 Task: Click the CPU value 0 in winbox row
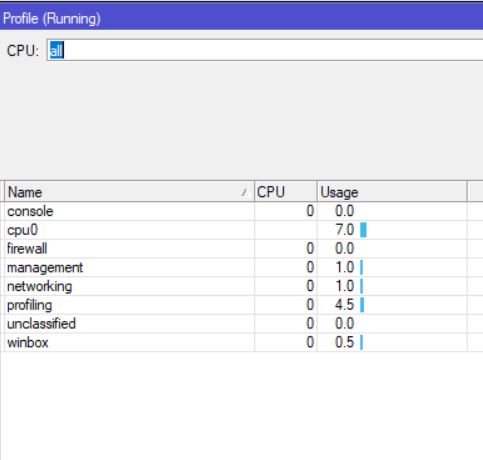click(310, 342)
